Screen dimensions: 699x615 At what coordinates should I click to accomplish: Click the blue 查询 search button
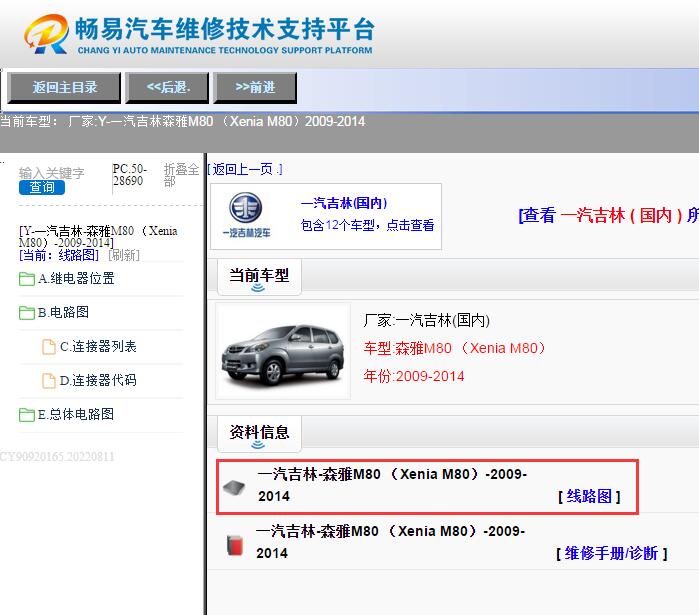click(x=42, y=188)
